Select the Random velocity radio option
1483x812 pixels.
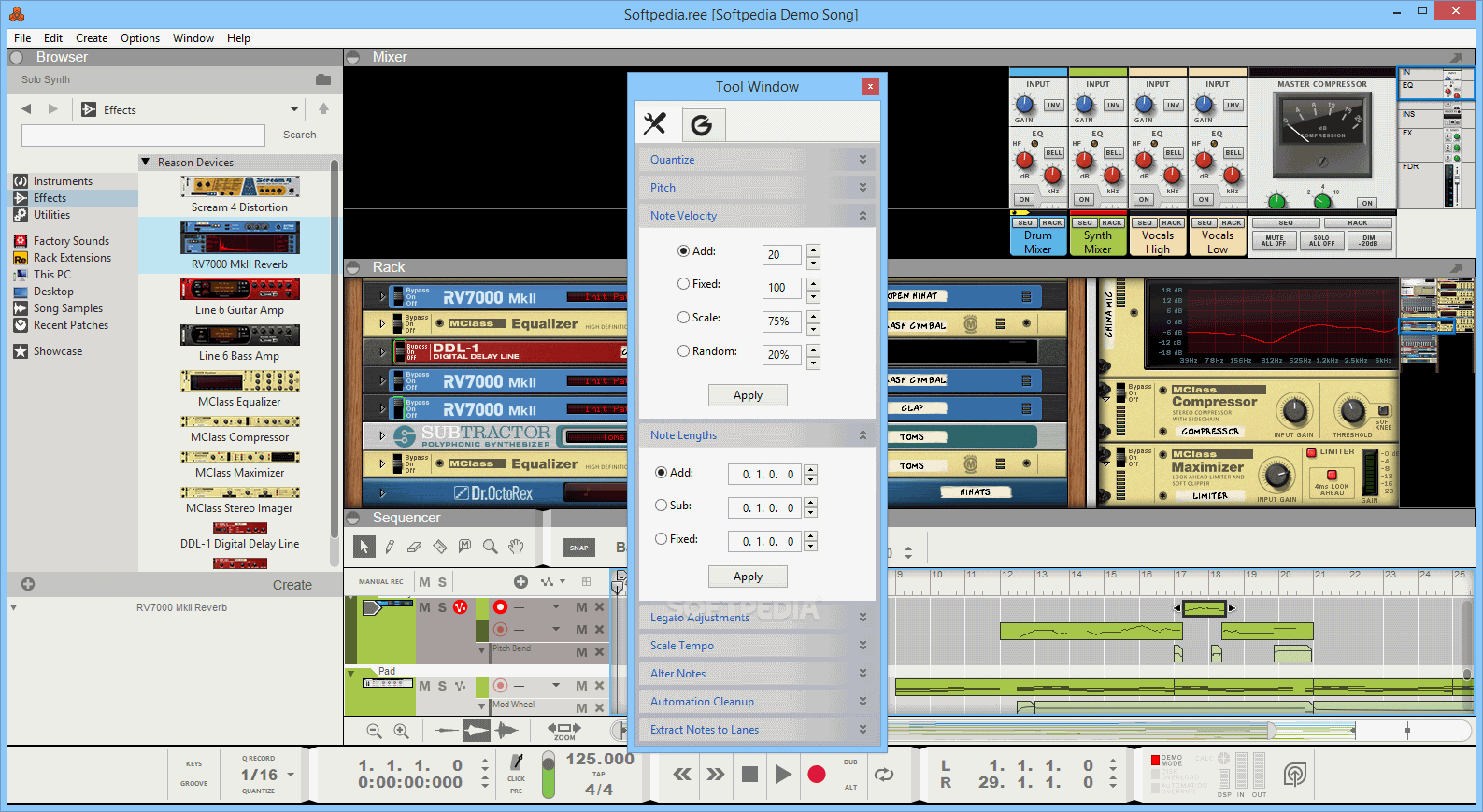coord(683,351)
